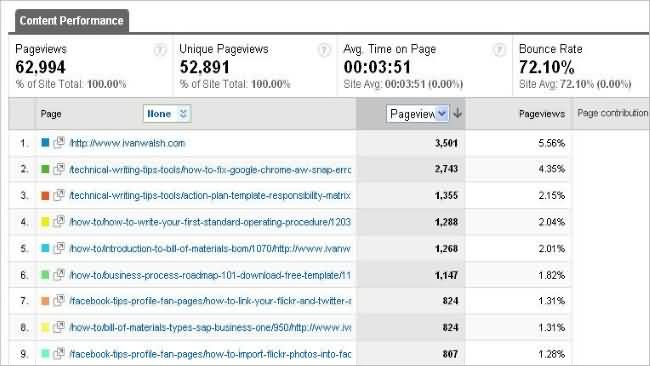Image resolution: width=650 pixels, height=366 pixels.
Task: Open external link icon for action-plan-template row
Action: click(59, 195)
